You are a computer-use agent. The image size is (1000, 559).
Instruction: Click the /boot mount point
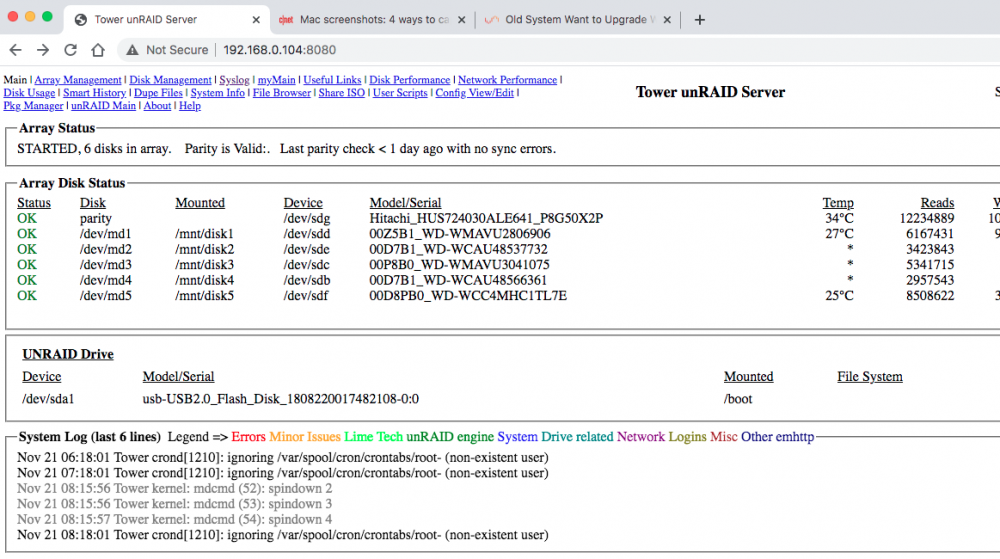pyautogui.click(x=738, y=399)
